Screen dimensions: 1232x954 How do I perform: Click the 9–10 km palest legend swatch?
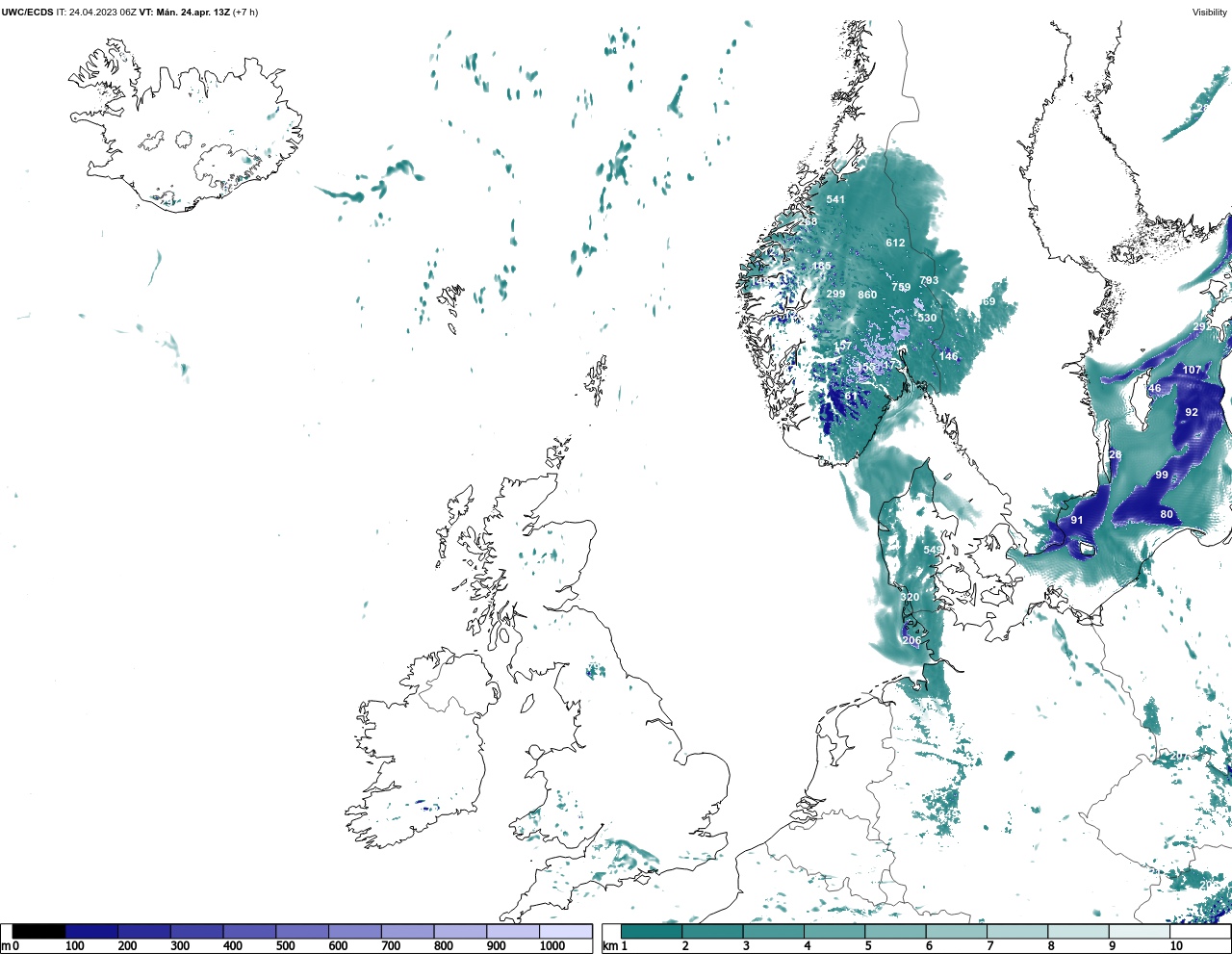click(x=1140, y=932)
